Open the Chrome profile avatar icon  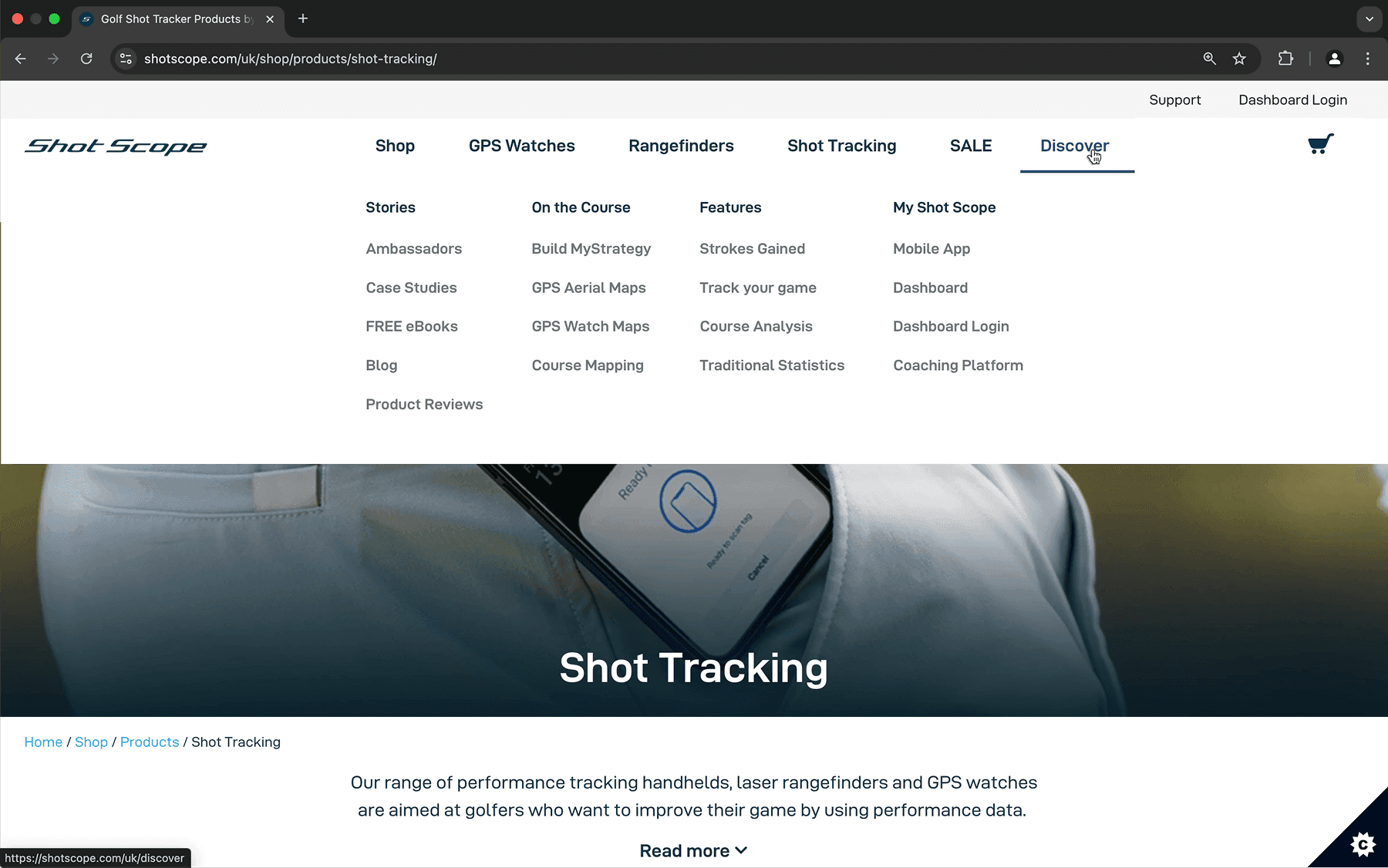coord(1335,59)
